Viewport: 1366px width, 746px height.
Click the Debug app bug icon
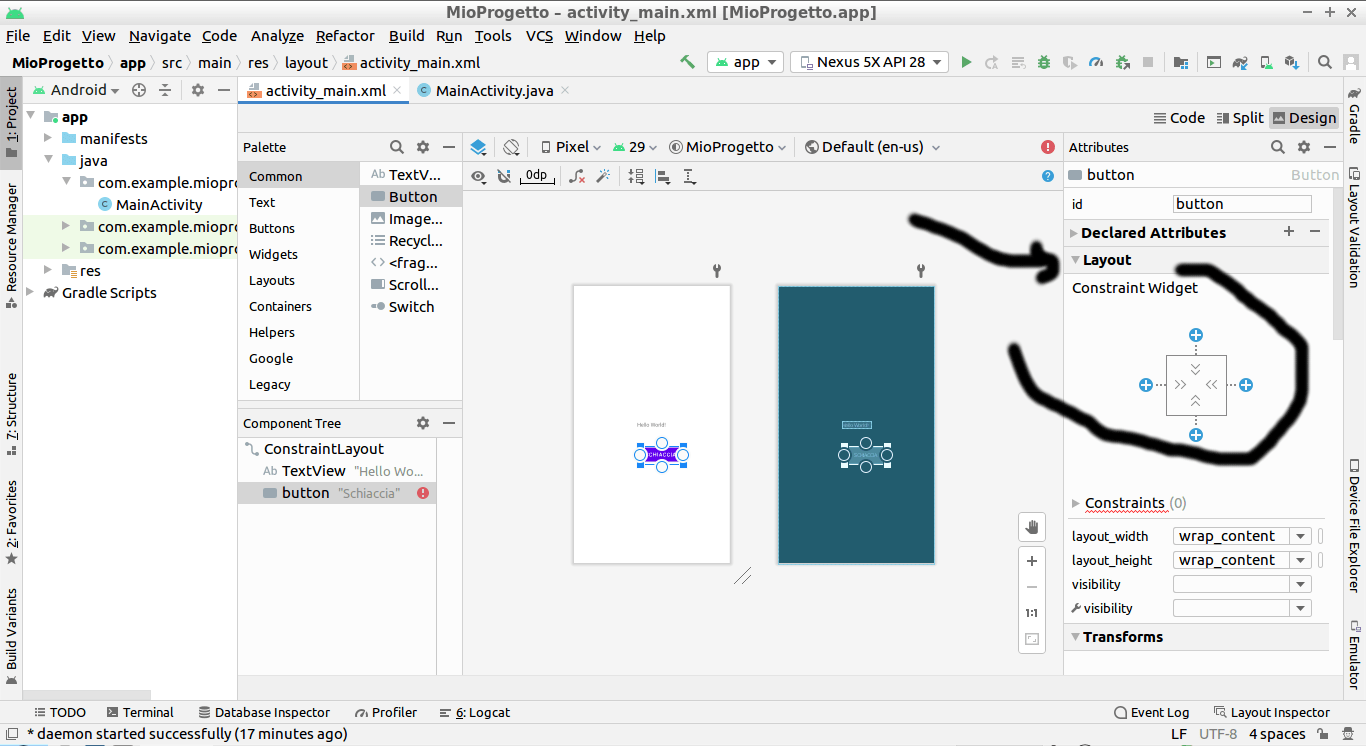(x=1044, y=62)
